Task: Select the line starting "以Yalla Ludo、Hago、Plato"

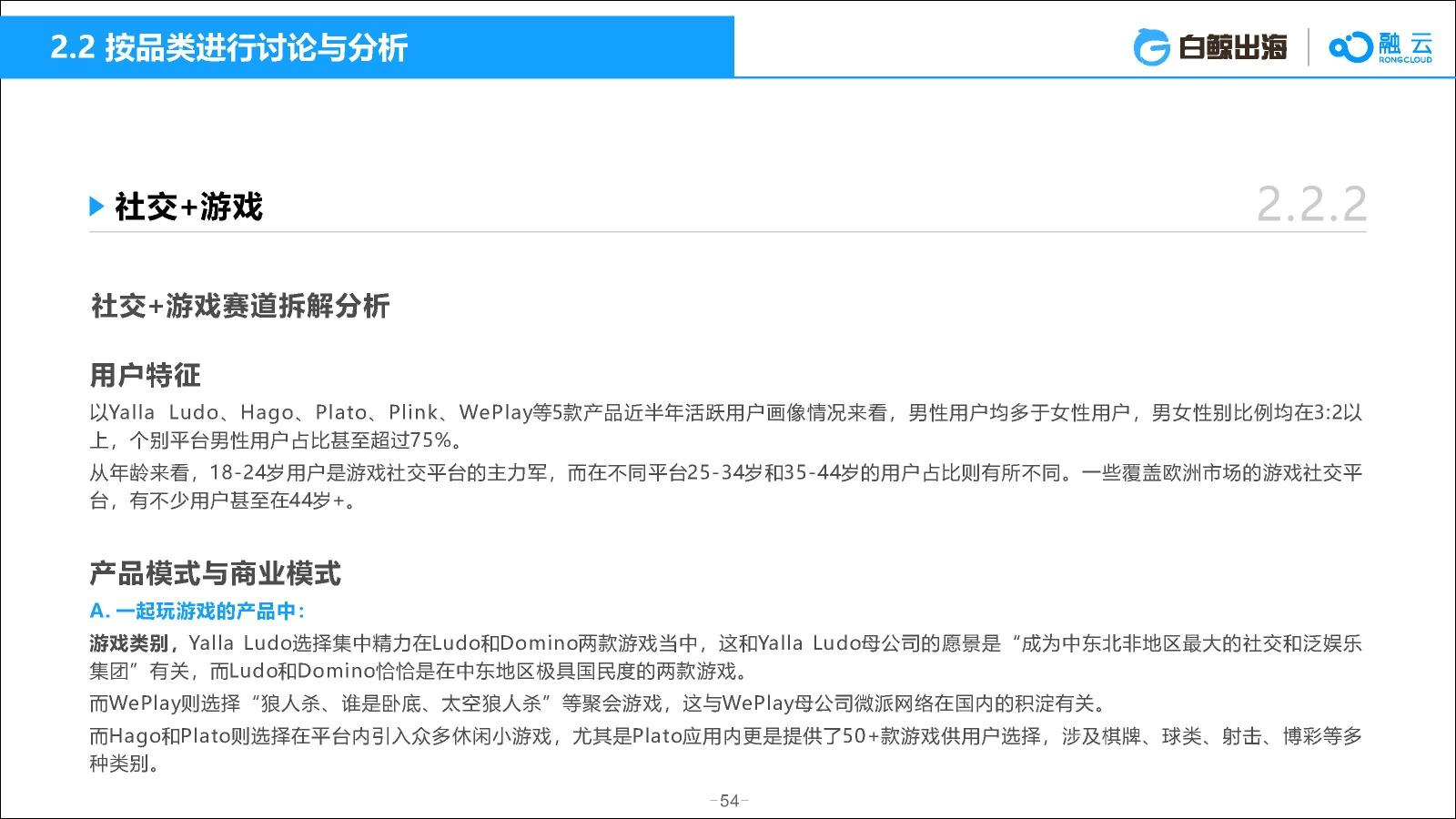Action: pyautogui.click(x=726, y=412)
